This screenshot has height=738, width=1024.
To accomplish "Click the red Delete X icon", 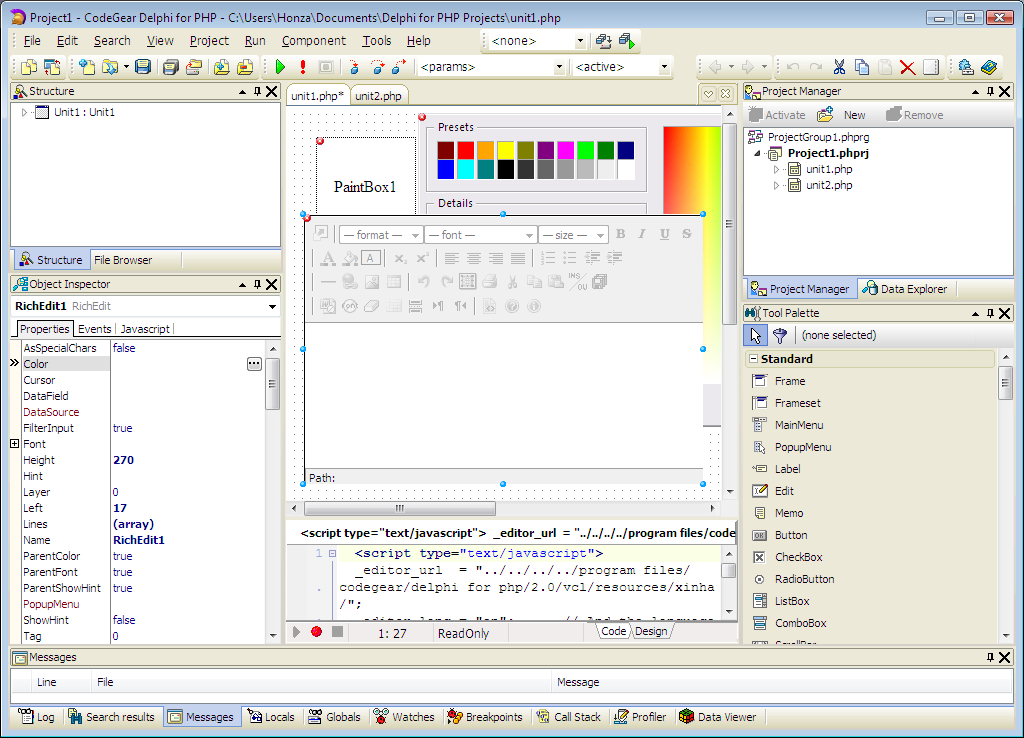I will (907, 67).
